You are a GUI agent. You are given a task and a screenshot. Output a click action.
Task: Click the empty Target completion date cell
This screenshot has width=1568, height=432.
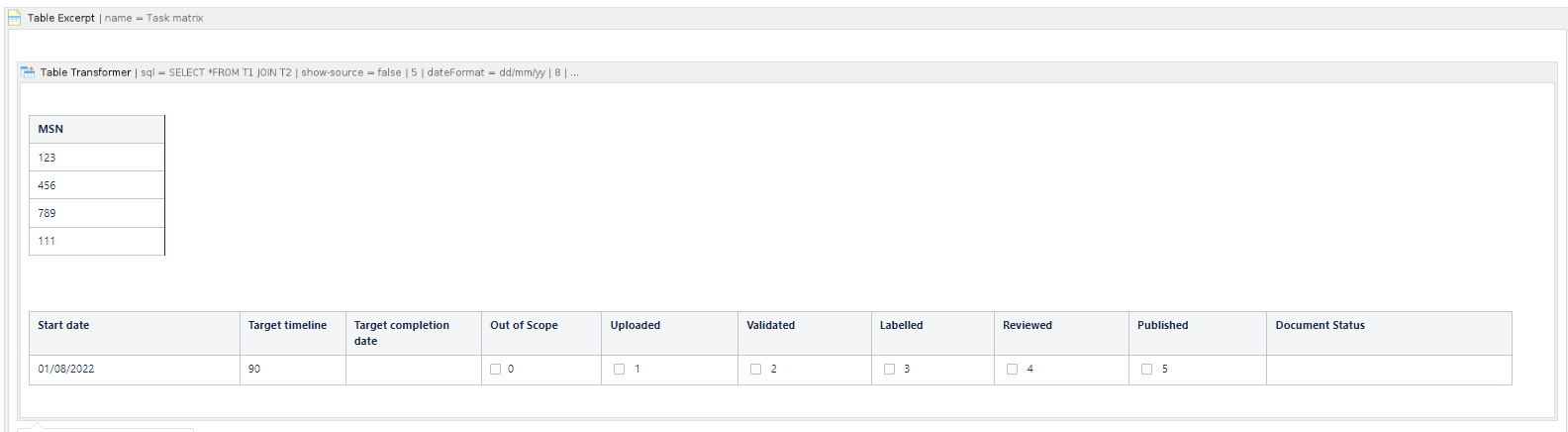[414, 370]
